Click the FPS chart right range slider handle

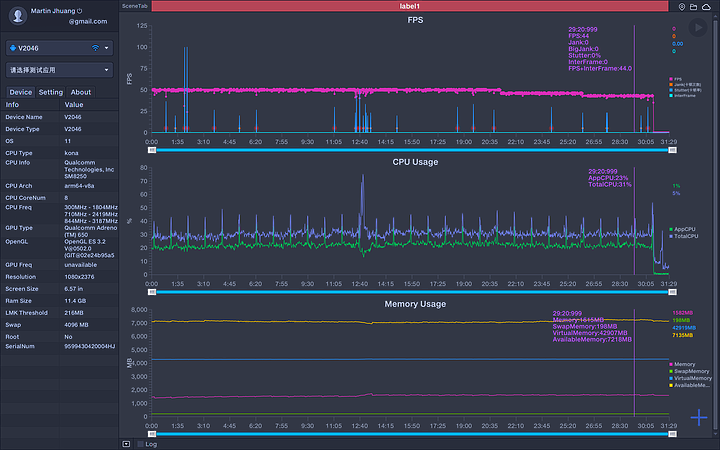(x=672, y=150)
